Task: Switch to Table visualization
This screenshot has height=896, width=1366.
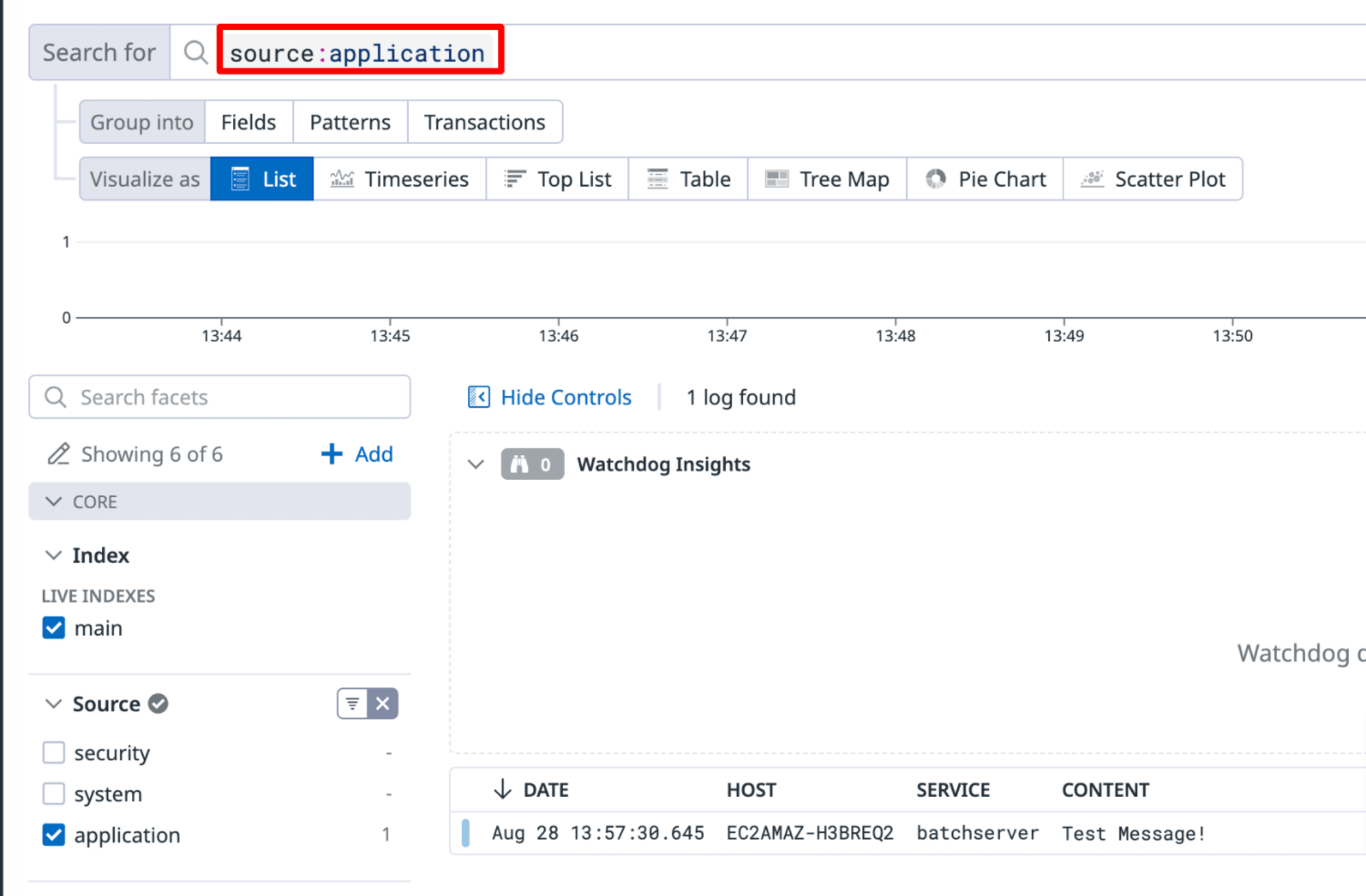Action: 688,179
